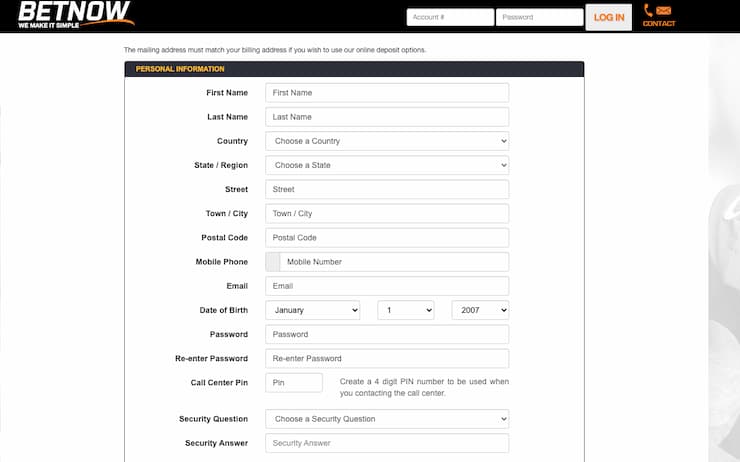Click the 4 digit PIN description text

point(424,387)
